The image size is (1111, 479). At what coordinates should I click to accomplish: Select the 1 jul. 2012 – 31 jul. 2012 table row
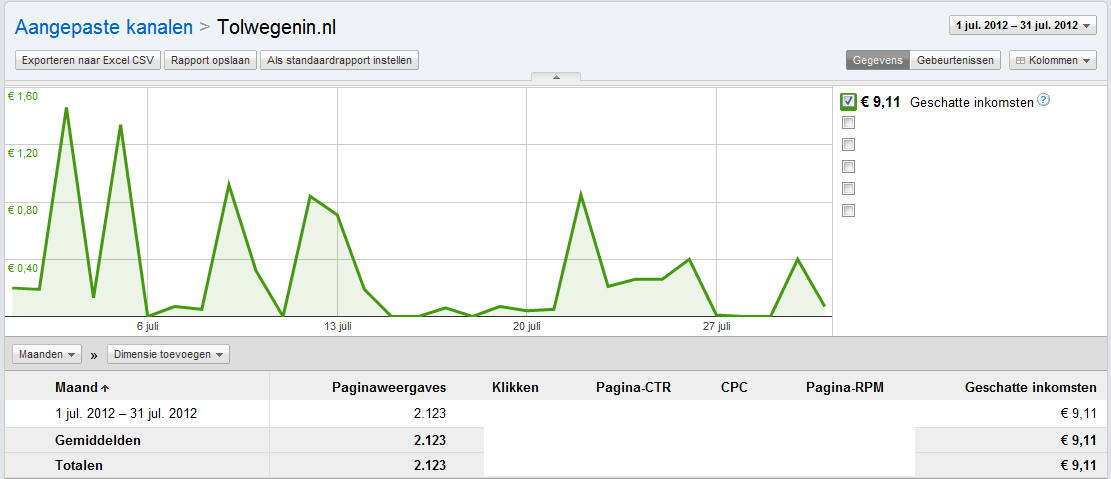[556, 414]
